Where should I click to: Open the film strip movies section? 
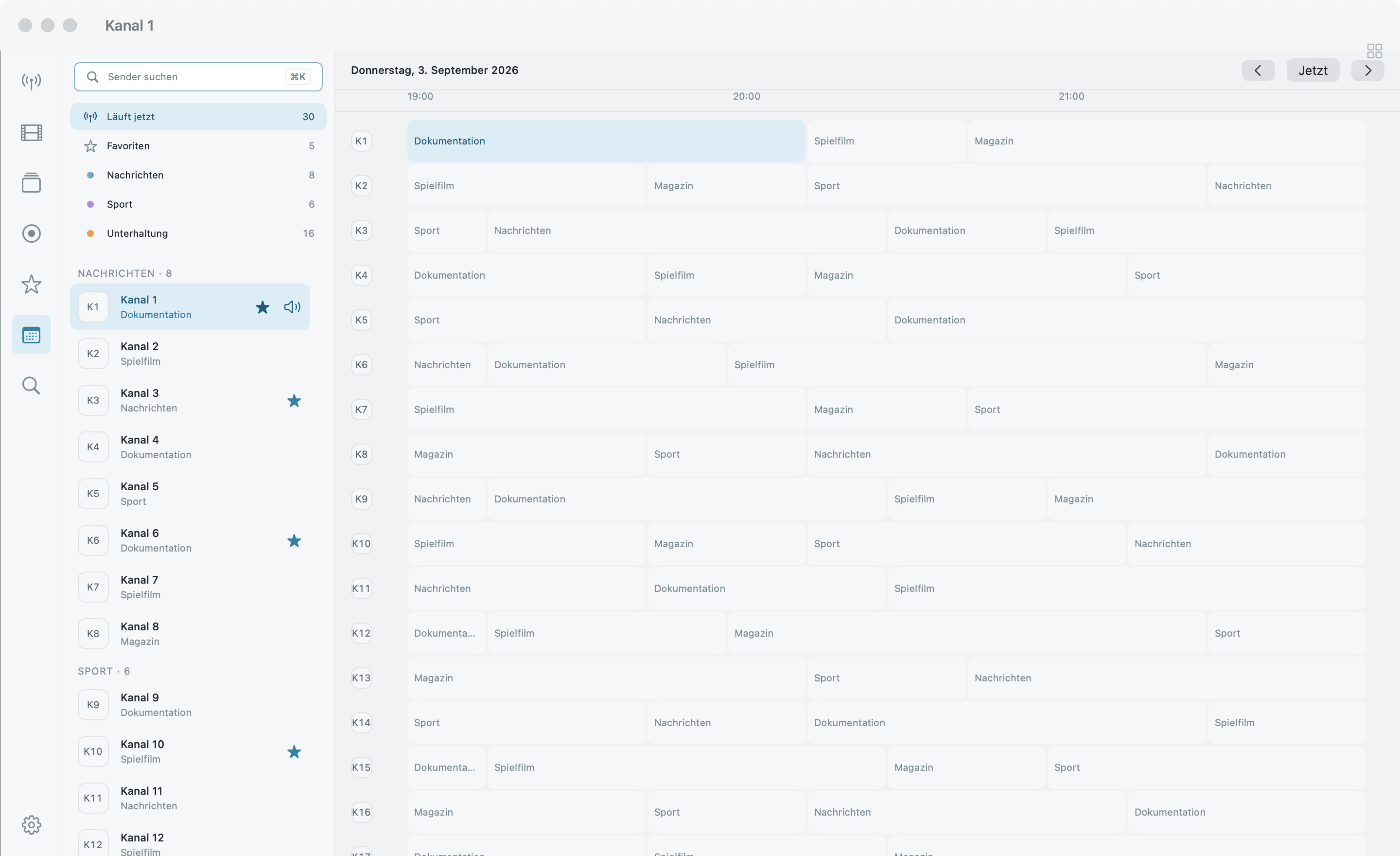coord(31,132)
